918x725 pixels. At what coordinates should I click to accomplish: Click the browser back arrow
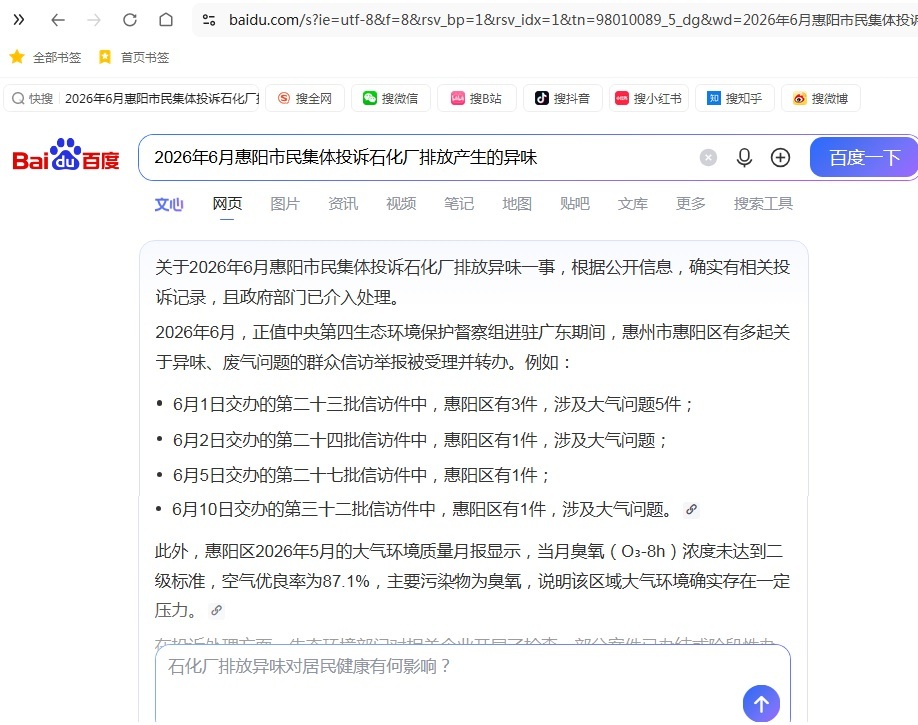point(57,20)
